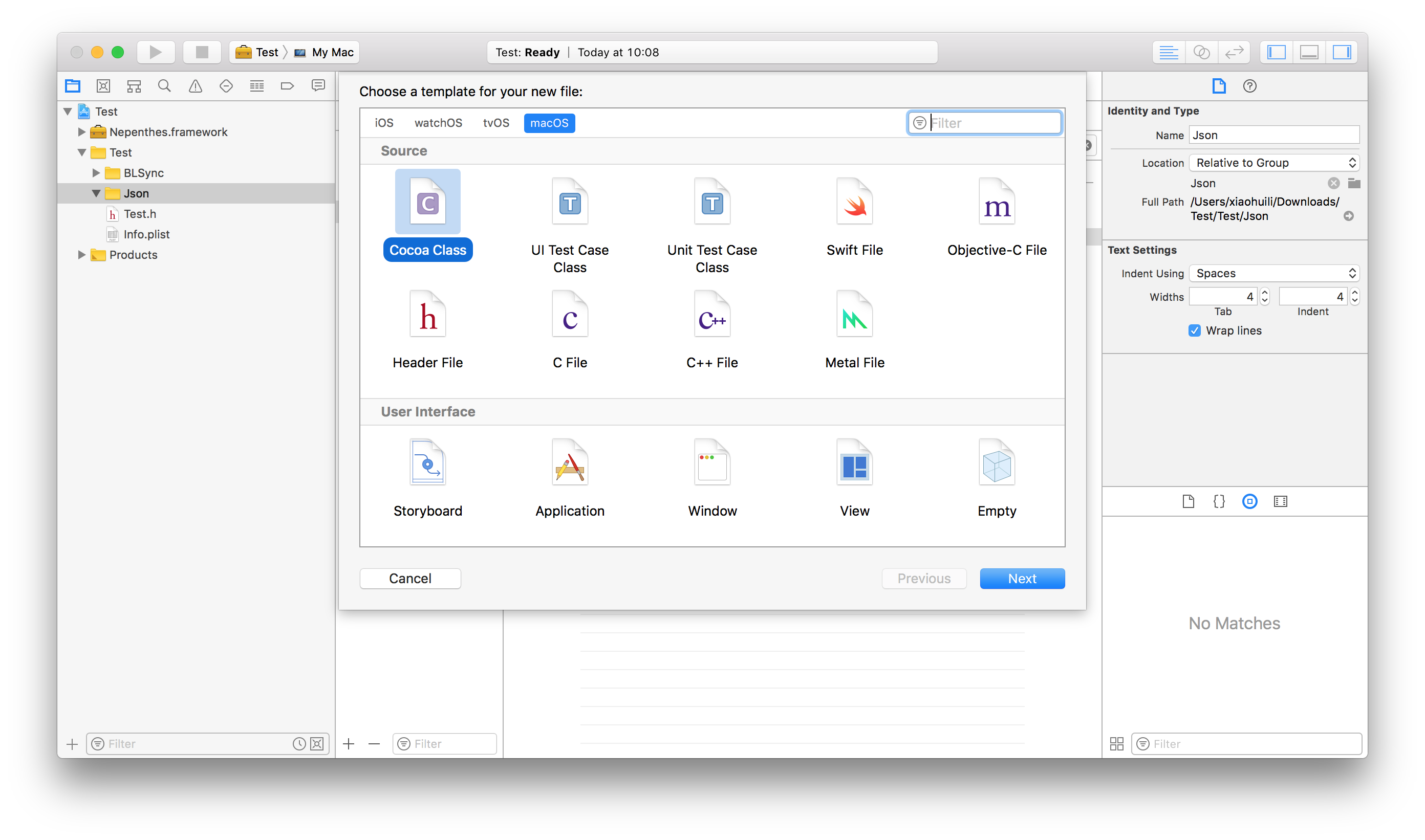The width and height of the screenshot is (1425, 840).
Task: Choose the C++ File template
Action: click(712, 329)
